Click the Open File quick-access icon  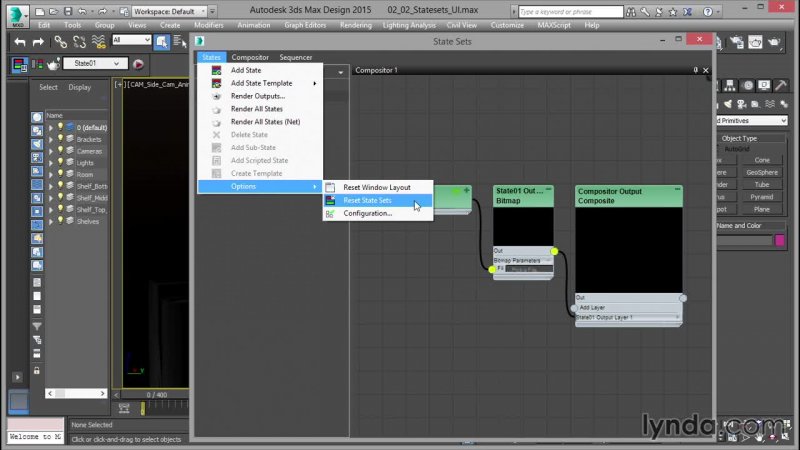coord(53,11)
